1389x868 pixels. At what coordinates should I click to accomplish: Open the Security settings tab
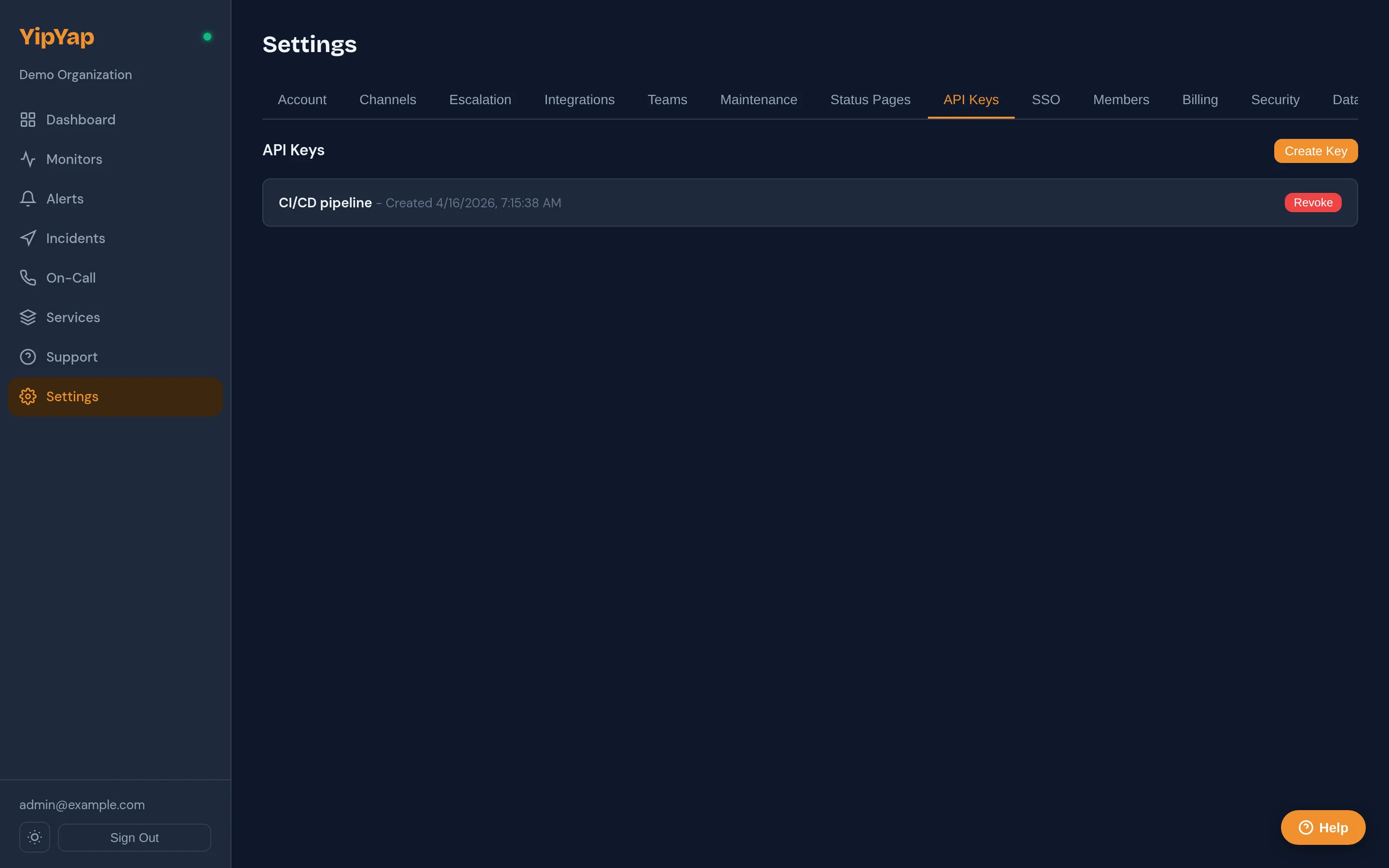coord(1275,99)
